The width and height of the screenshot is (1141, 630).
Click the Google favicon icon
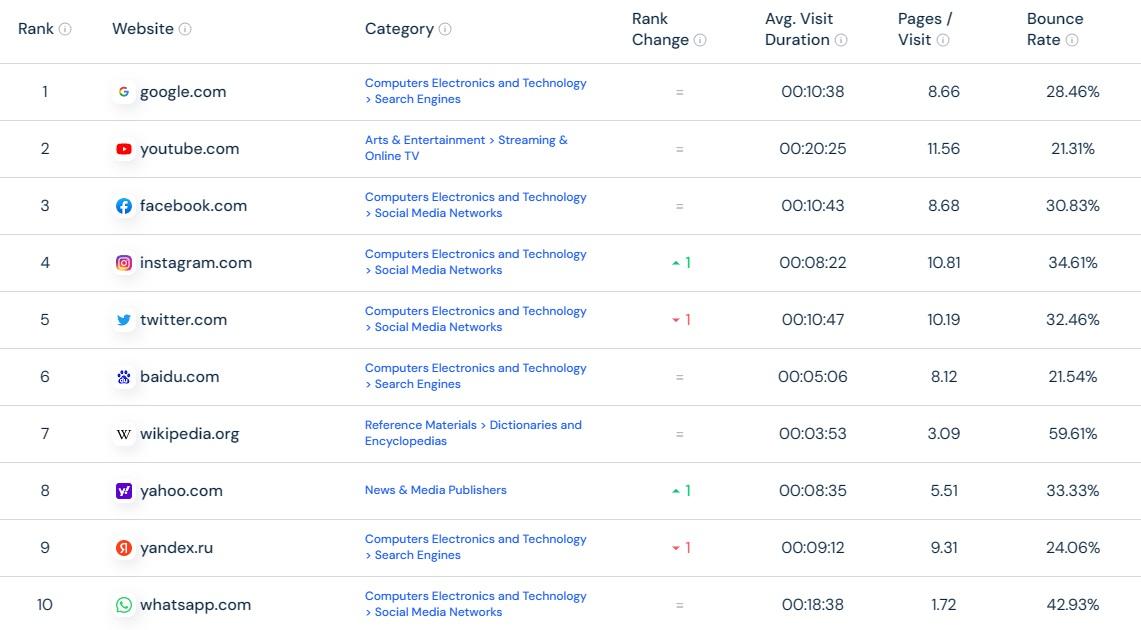(124, 91)
